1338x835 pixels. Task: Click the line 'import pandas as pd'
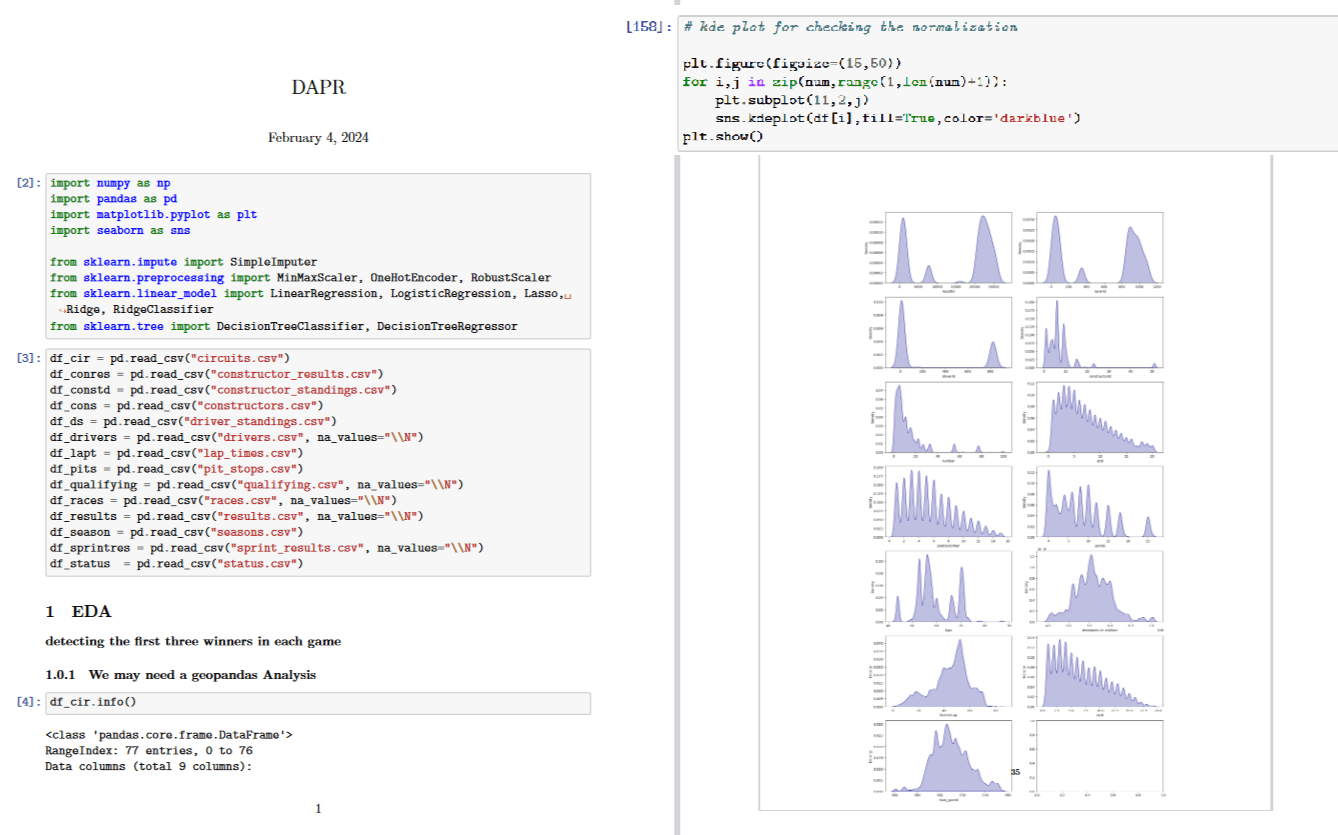[113, 199]
